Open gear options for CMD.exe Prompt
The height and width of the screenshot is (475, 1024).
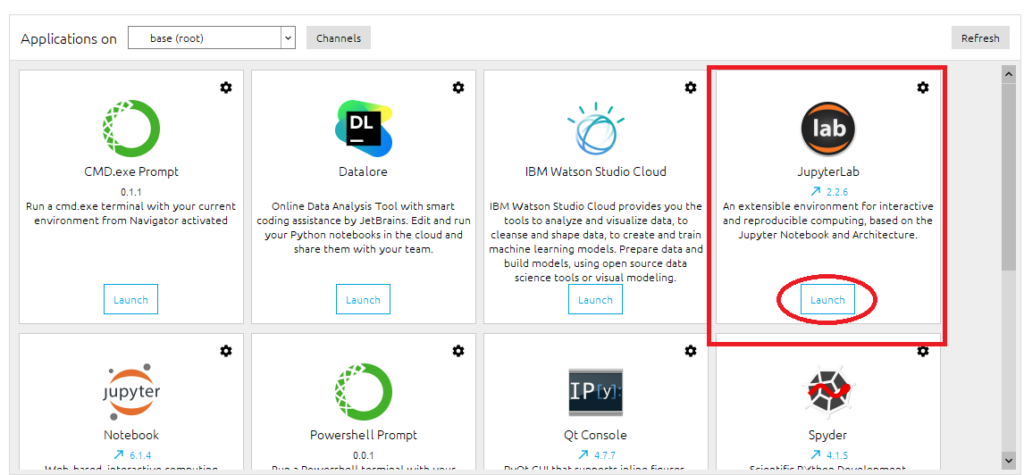[226, 88]
